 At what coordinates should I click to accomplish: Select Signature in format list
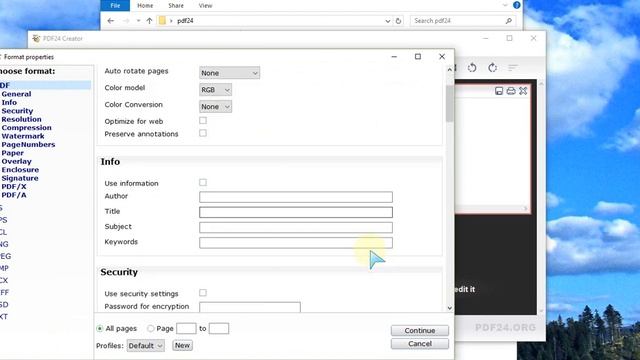(20, 178)
